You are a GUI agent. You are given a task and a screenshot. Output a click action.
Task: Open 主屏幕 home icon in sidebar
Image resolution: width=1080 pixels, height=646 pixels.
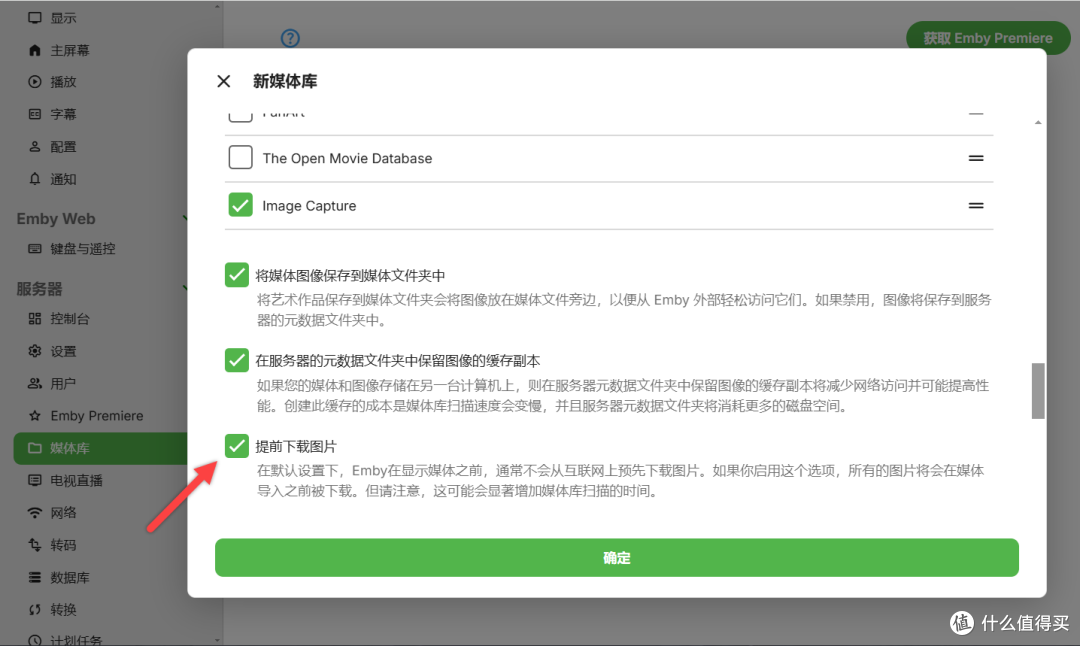coord(34,50)
